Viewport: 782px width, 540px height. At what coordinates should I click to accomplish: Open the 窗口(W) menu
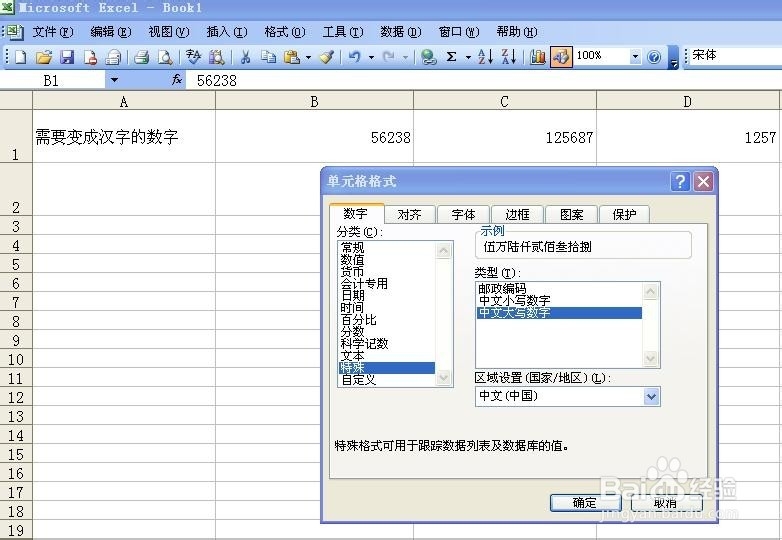pos(459,32)
